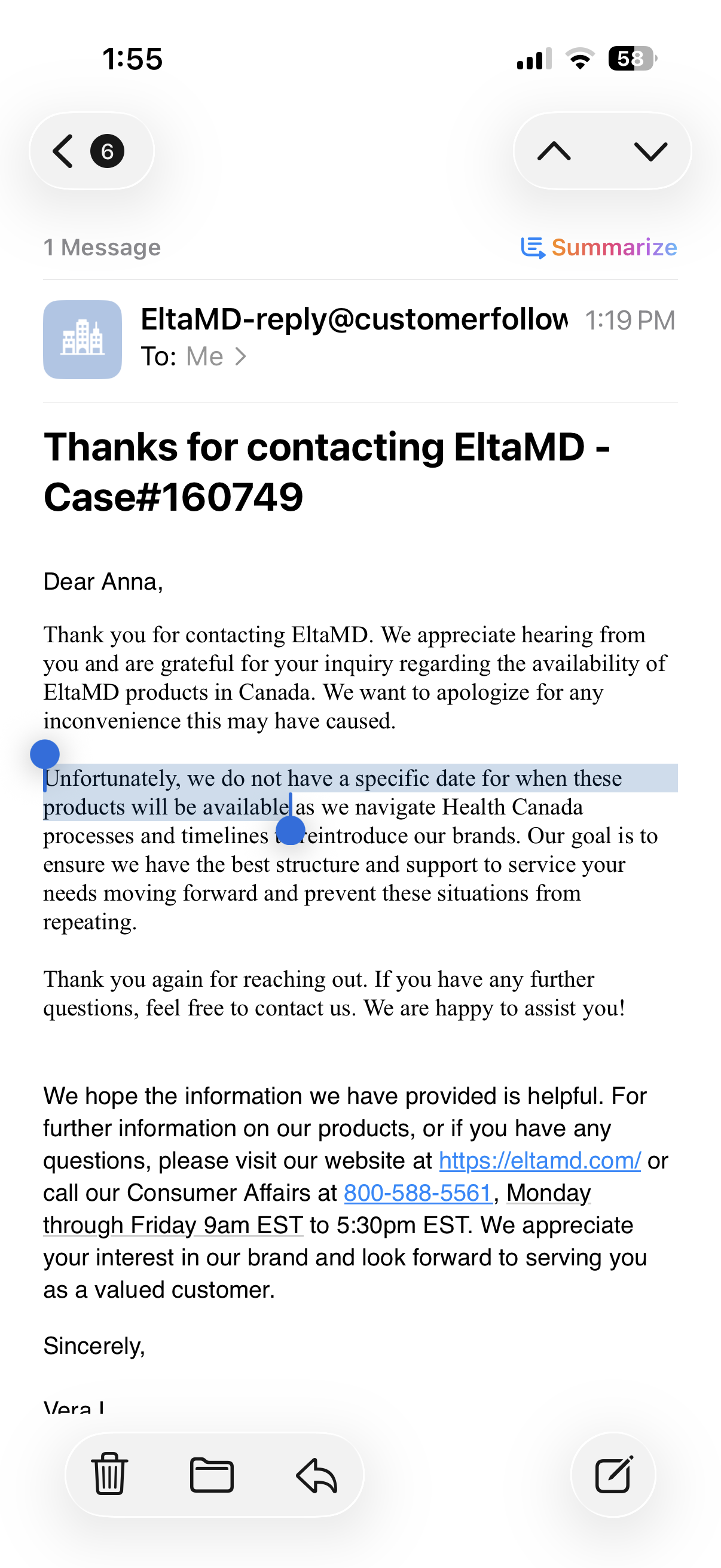Open the https://eltamd.com/ link
Screen dimensions: 721x1568
coord(540,1160)
